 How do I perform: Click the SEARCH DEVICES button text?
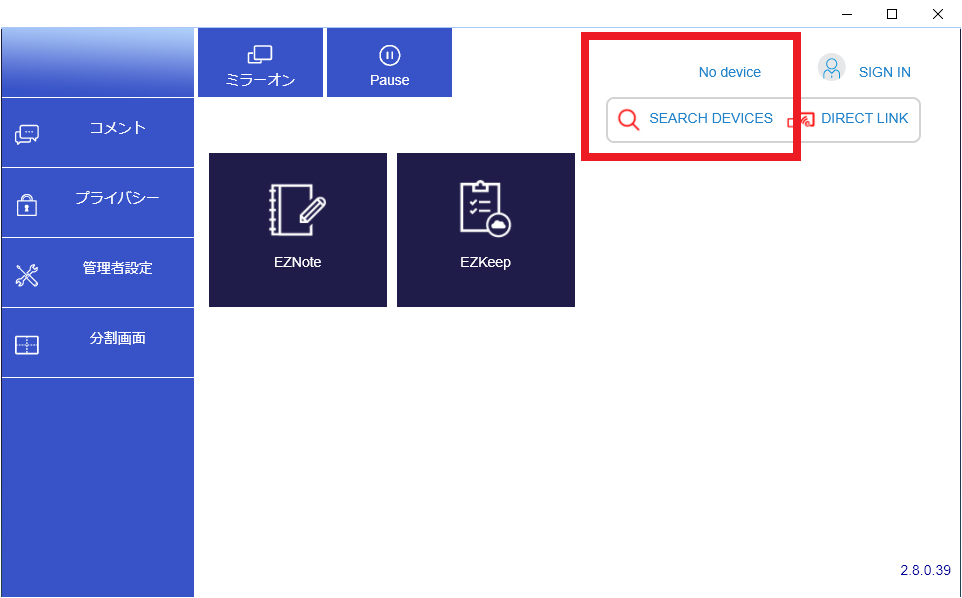710,118
